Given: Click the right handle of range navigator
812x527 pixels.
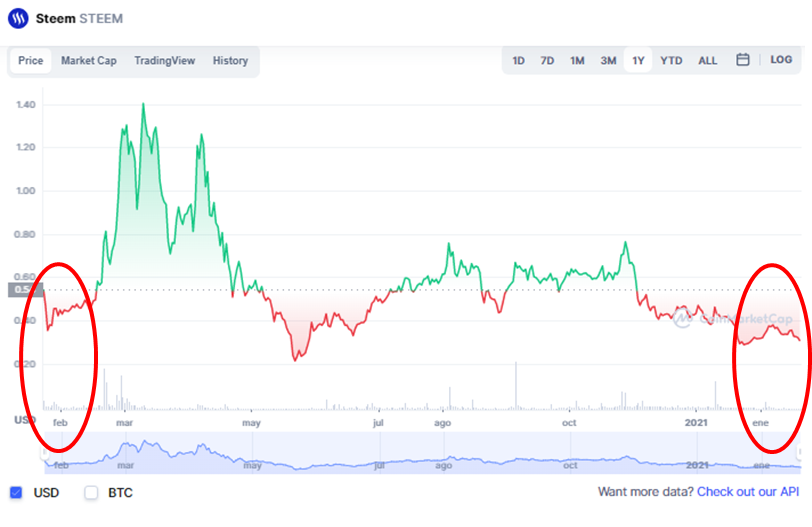Looking at the screenshot, I should 799,453.
